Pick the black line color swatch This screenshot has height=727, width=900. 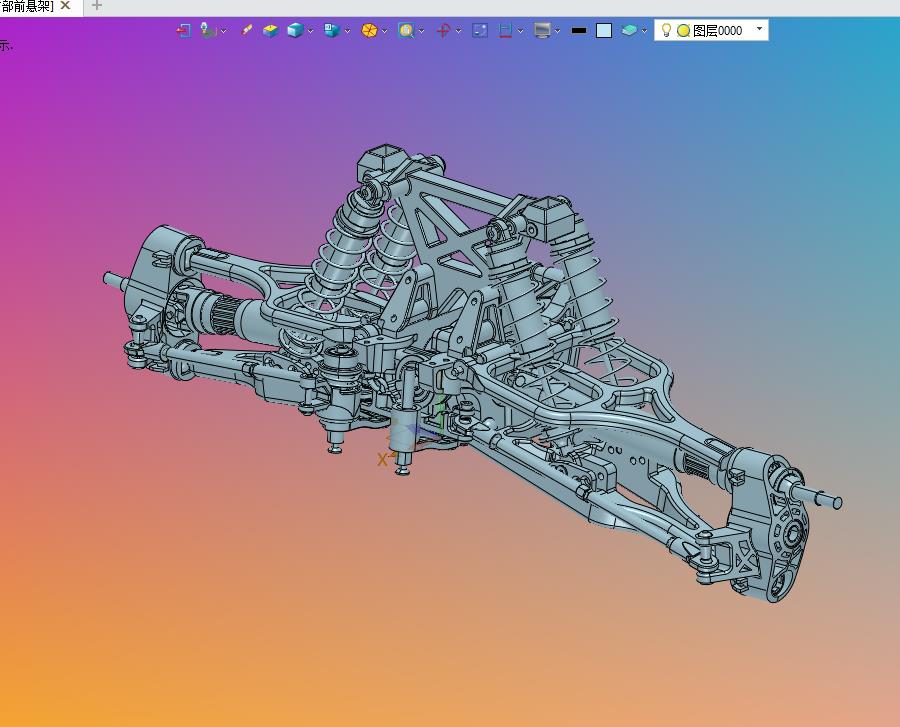coord(579,30)
